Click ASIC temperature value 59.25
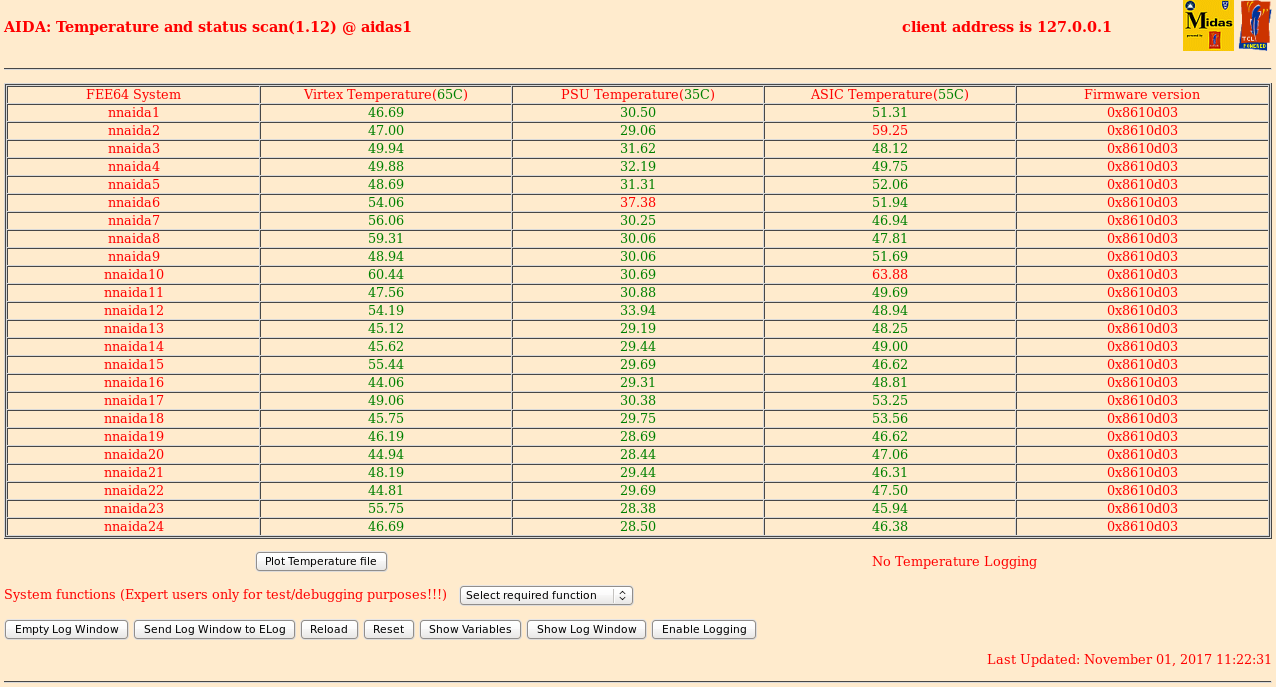Image resolution: width=1276 pixels, height=687 pixels. (890, 131)
